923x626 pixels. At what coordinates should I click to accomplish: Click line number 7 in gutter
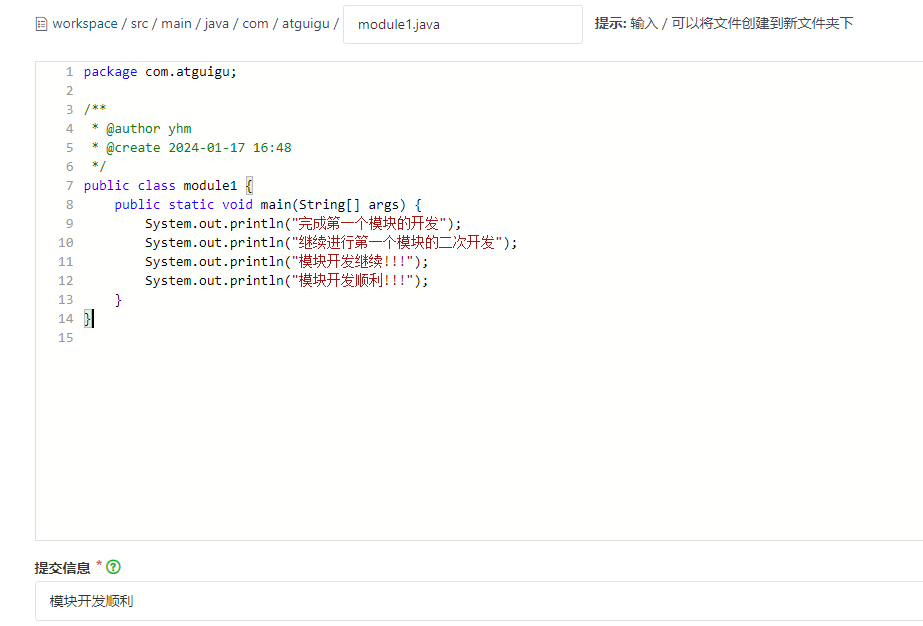[69, 186]
